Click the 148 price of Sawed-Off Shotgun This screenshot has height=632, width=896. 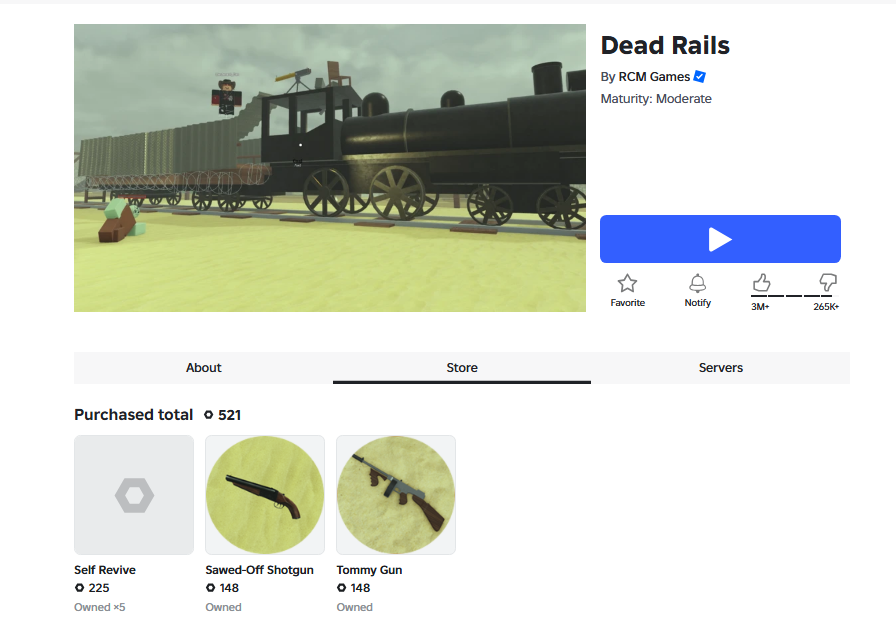click(229, 587)
